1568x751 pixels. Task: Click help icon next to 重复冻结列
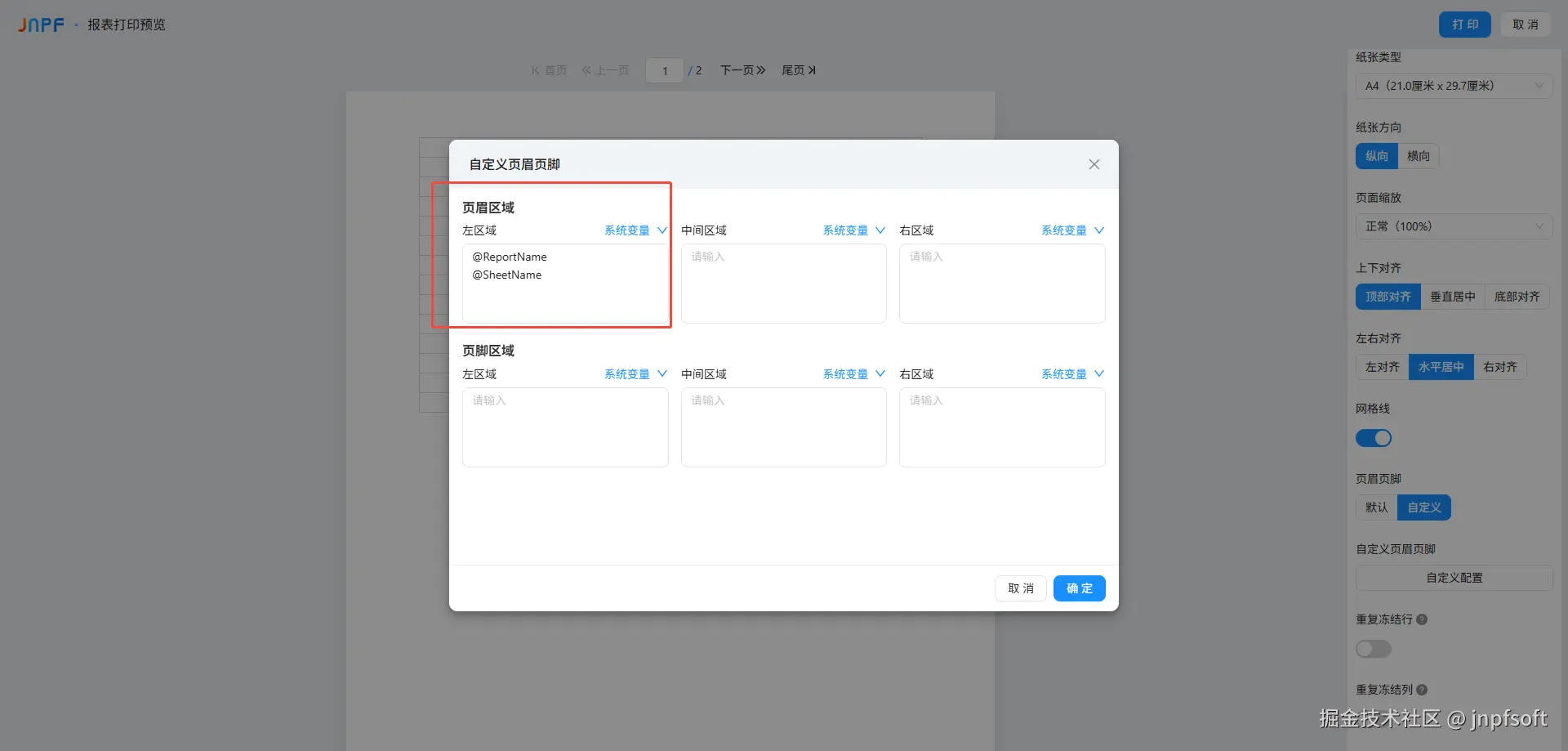coord(1422,690)
